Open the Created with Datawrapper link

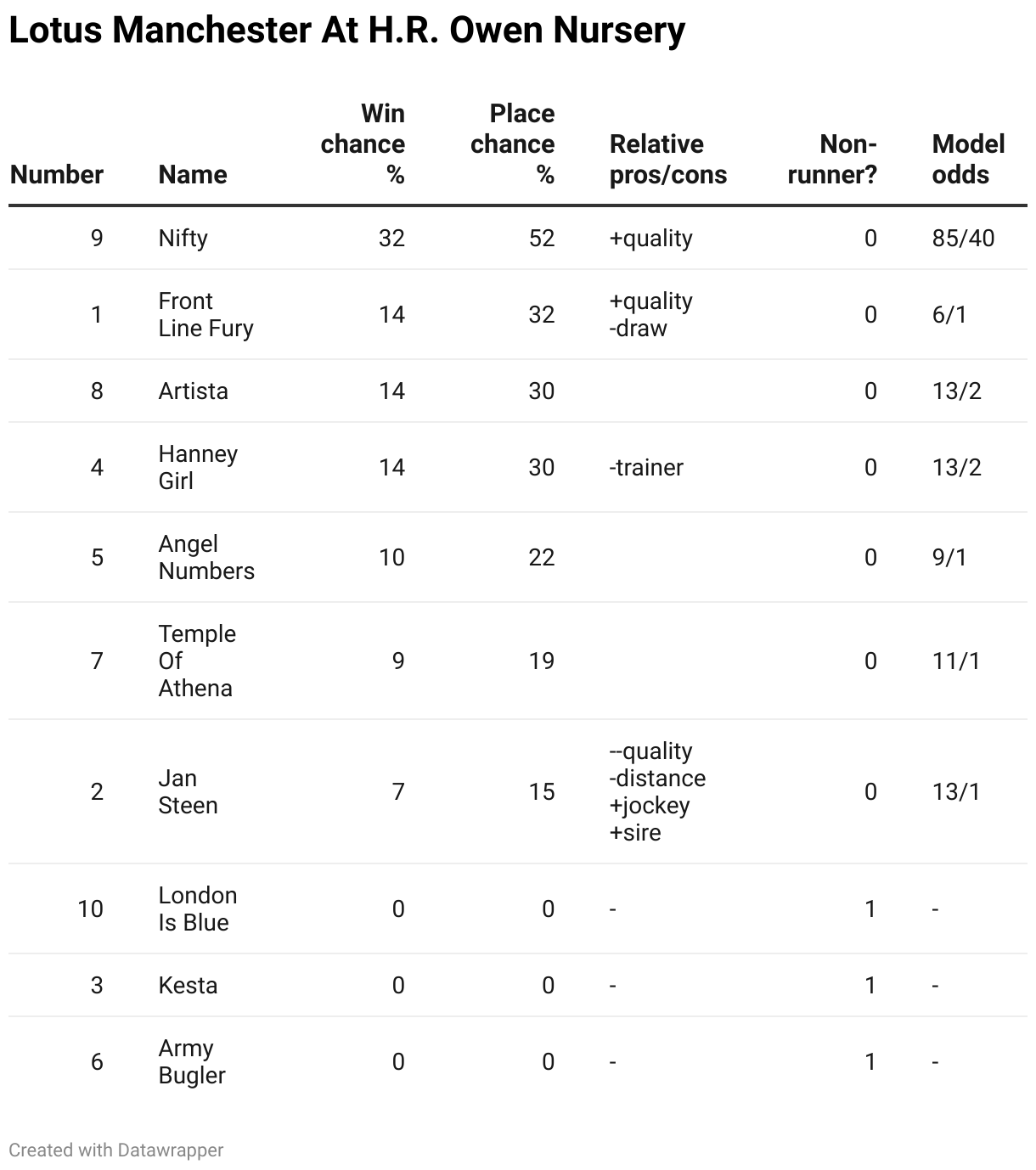click(x=116, y=1150)
